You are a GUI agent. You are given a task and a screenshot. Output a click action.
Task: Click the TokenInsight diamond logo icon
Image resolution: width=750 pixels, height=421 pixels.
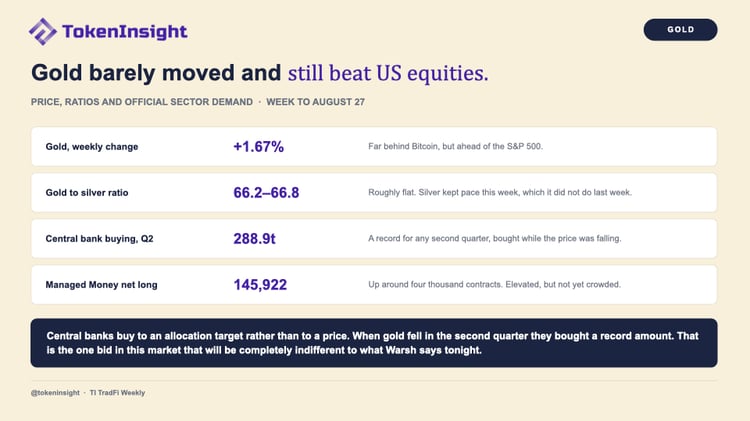(x=43, y=32)
